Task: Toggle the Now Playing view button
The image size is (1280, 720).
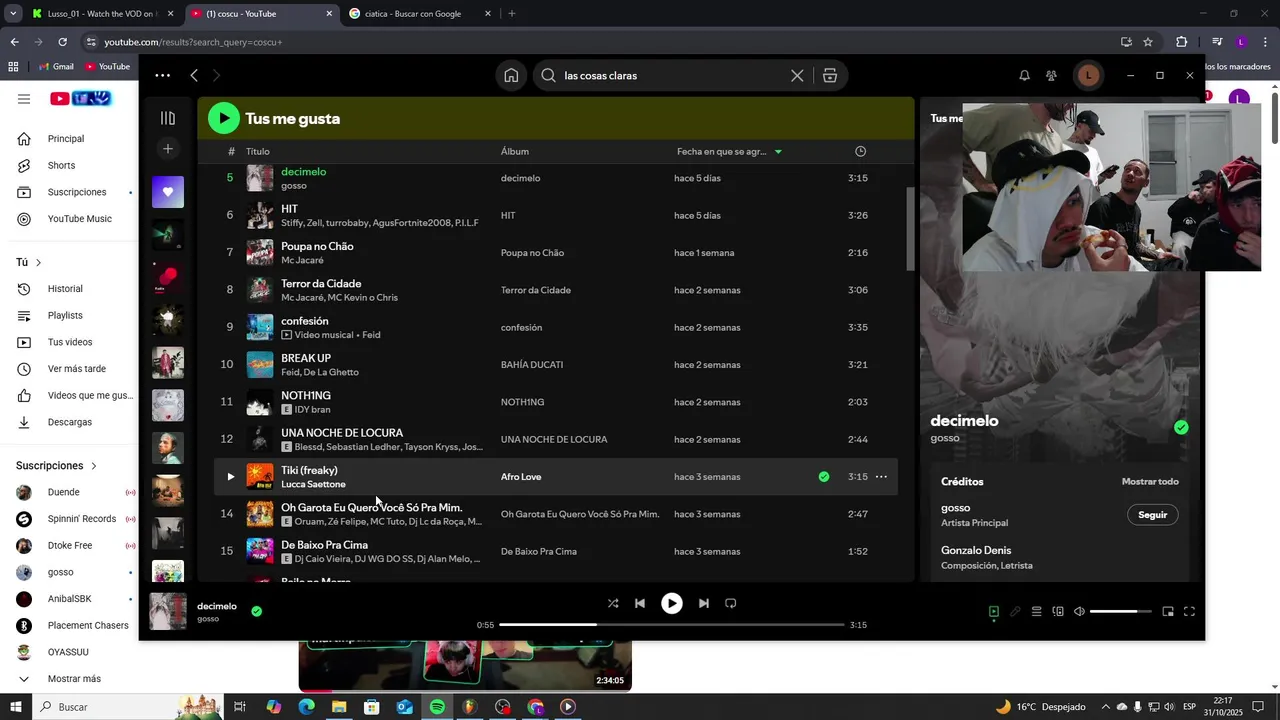Action: coord(994,612)
